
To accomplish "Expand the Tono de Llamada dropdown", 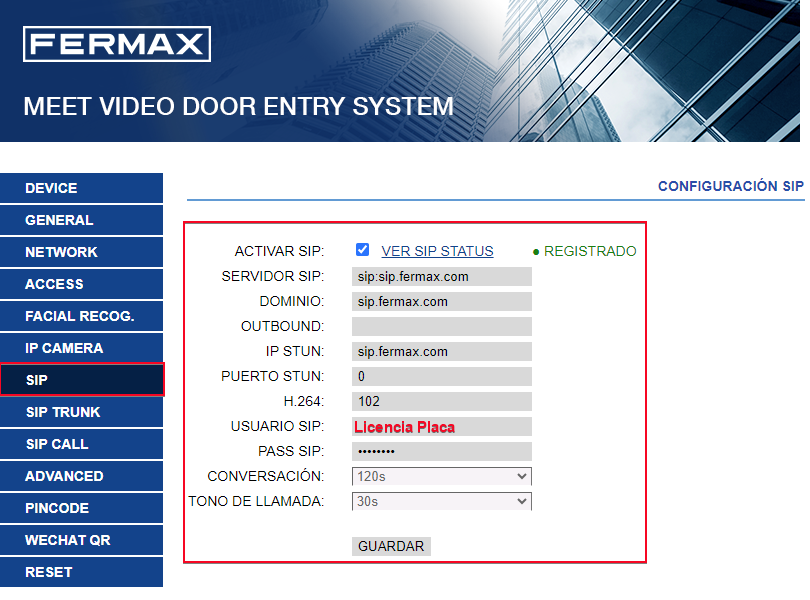I will (441, 501).
